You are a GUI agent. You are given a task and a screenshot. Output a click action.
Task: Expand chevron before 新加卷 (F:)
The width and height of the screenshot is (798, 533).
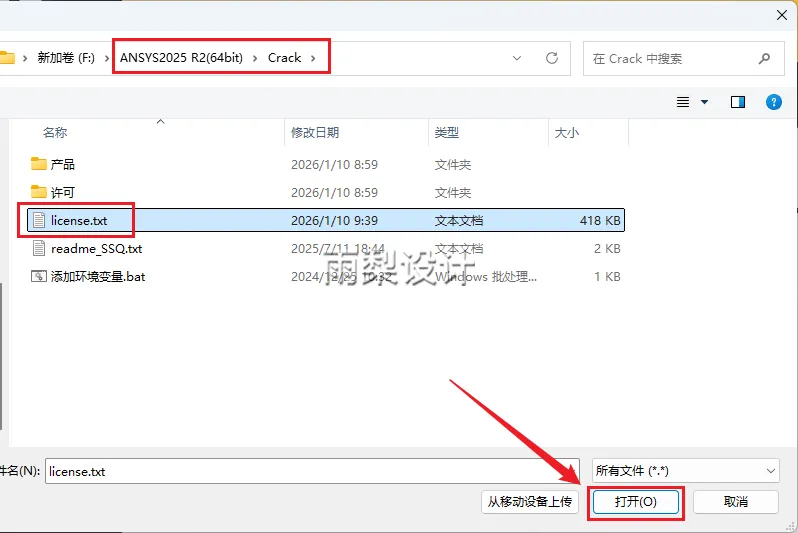(24, 58)
